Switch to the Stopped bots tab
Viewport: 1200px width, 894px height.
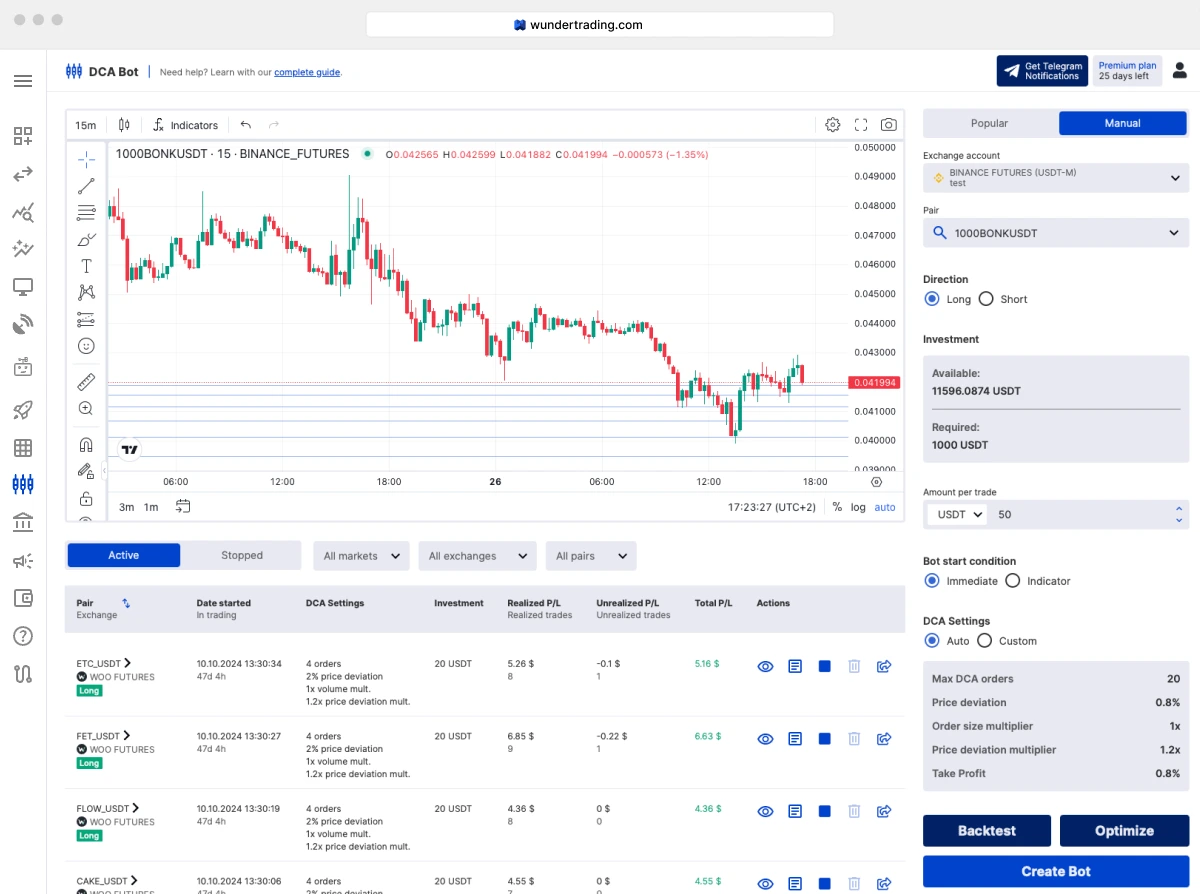point(242,555)
